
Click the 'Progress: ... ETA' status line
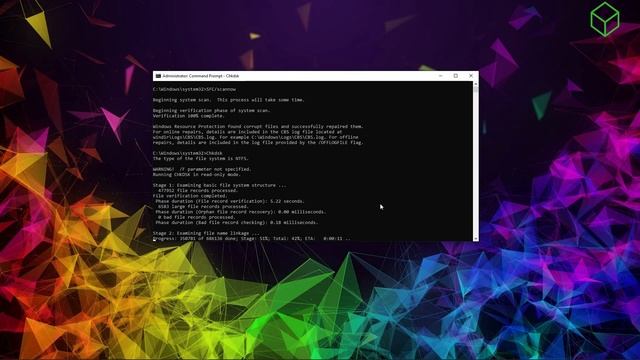coord(251,238)
